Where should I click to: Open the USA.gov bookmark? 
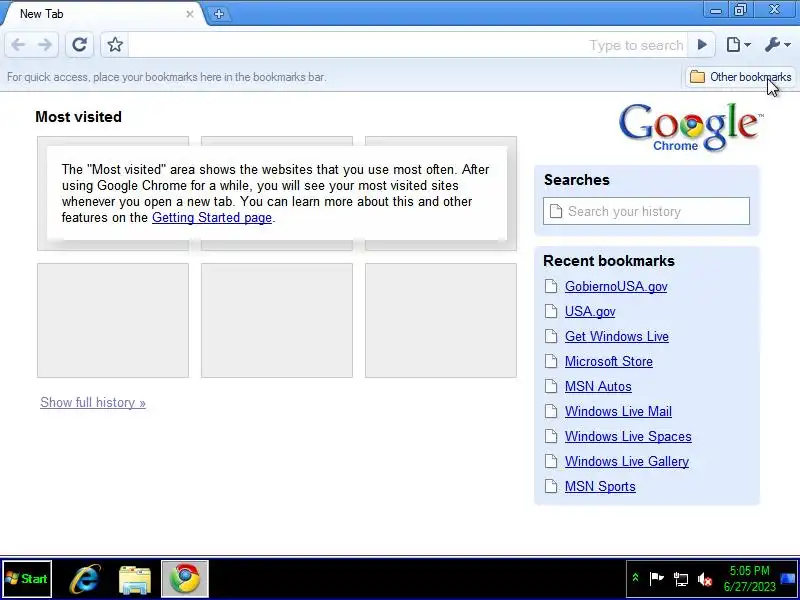(590, 311)
